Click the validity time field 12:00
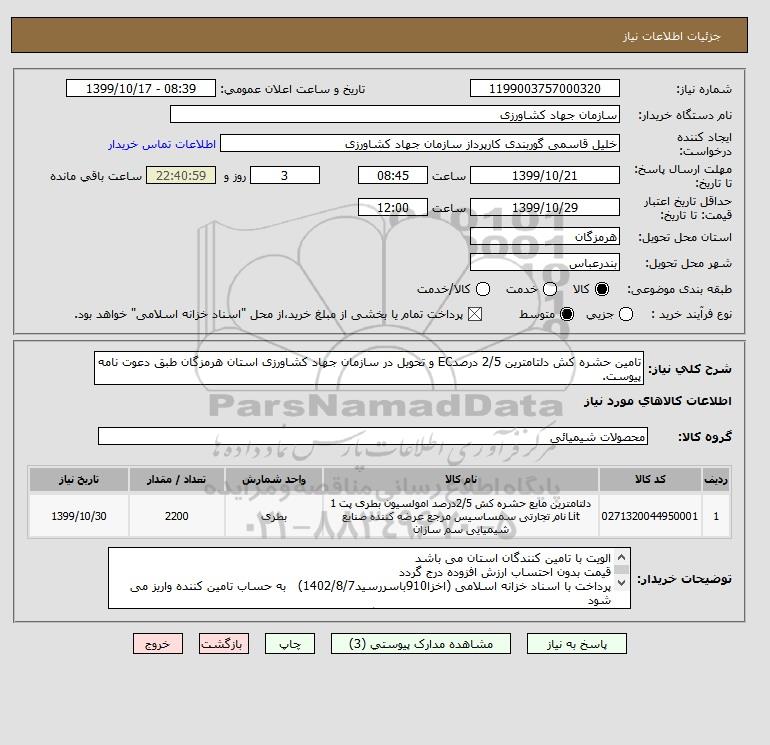770x745 pixels. click(393, 207)
